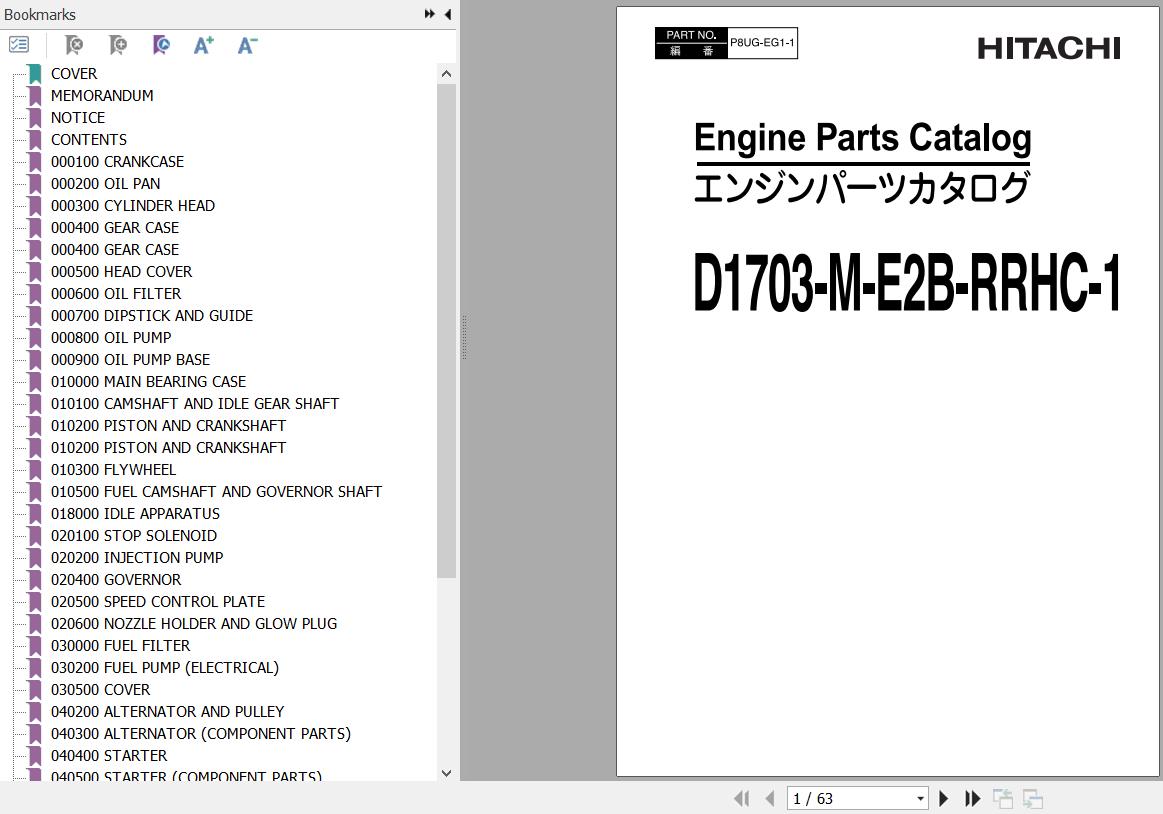The height and width of the screenshot is (814, 1163).
Task: Open the 000300 CYLINDER HEAD bookmark
Action: click(x=133, y=206)
